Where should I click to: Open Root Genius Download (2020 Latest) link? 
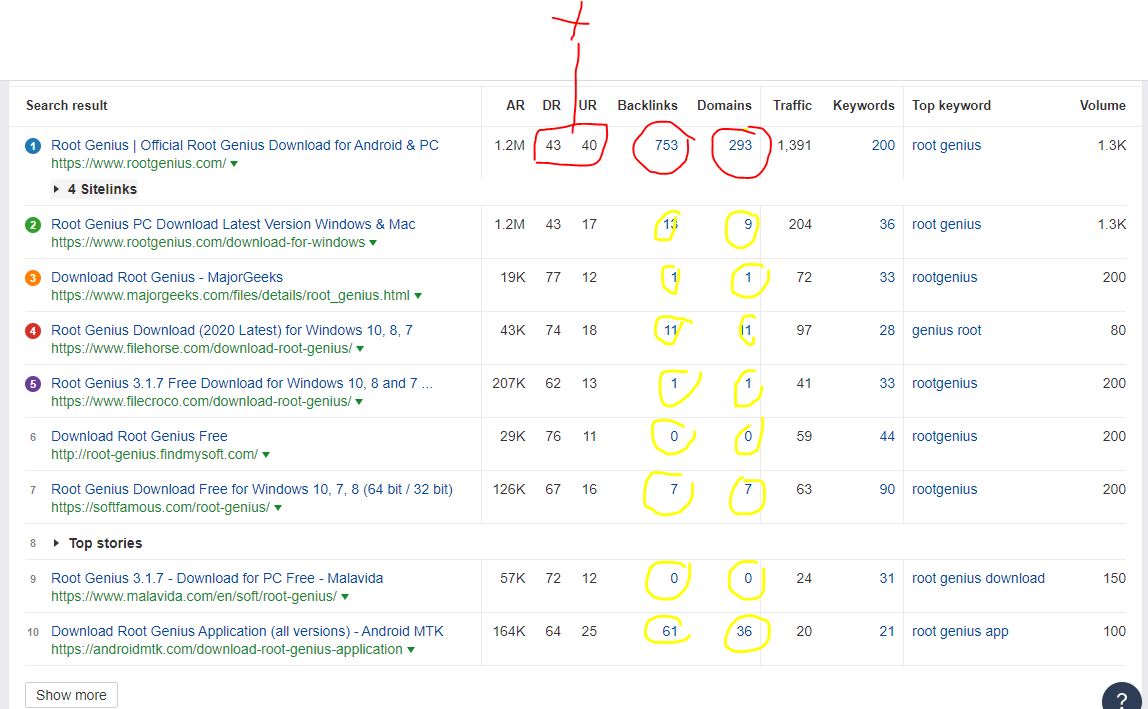pos(231,330)
